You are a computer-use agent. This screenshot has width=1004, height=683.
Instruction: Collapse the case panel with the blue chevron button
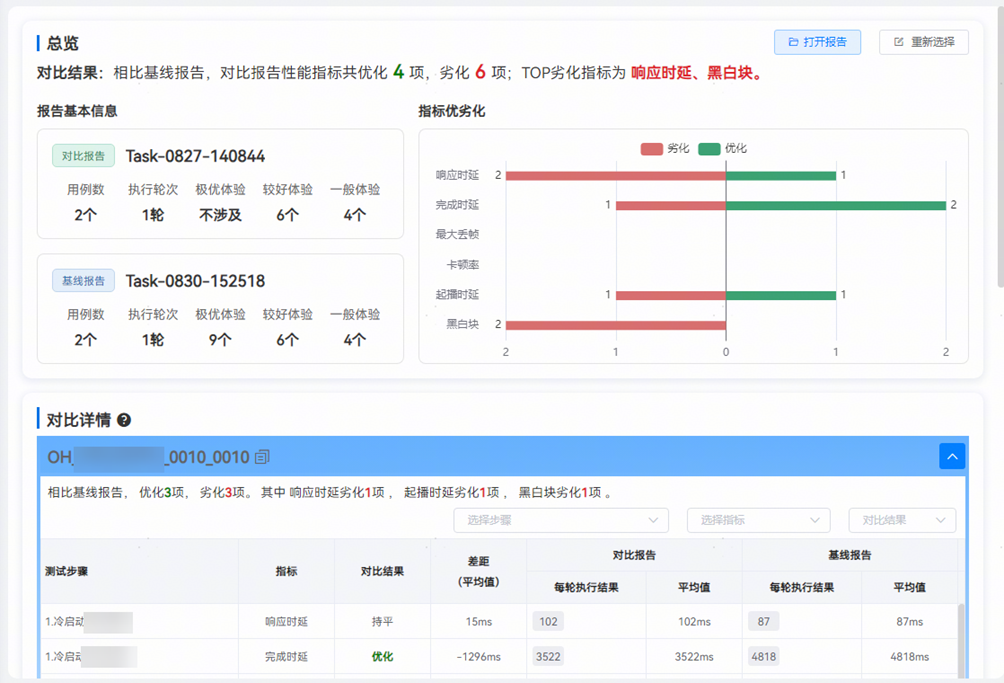tap(952, 456)
